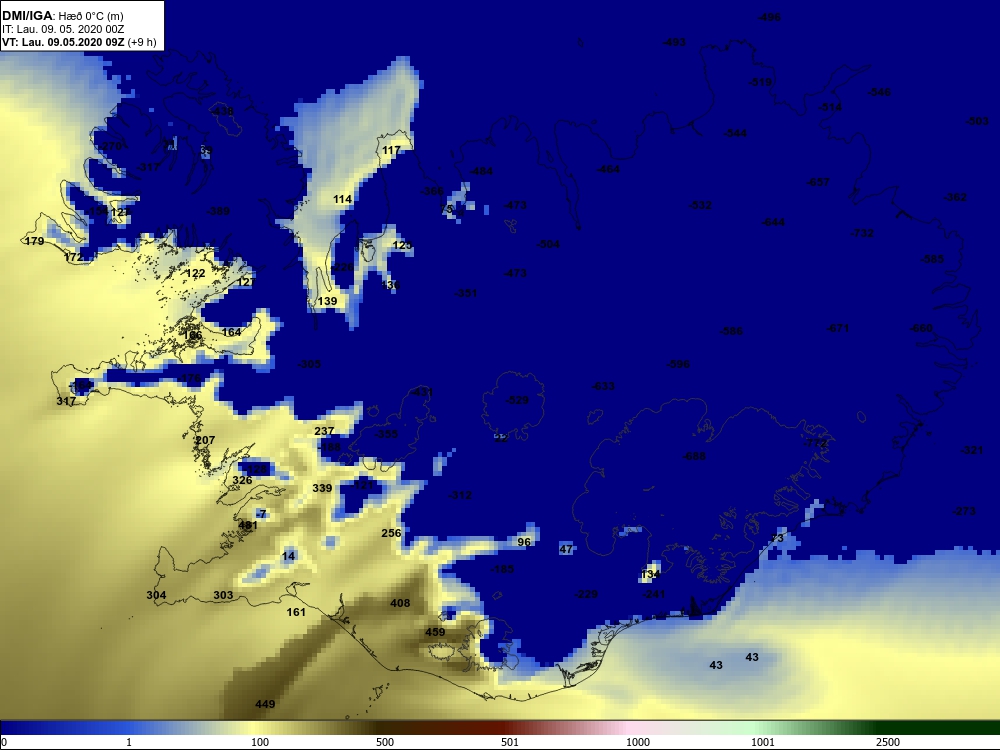The image size is (1000, 750).
Task: Click the negative value "-305"
Action: 309,364
